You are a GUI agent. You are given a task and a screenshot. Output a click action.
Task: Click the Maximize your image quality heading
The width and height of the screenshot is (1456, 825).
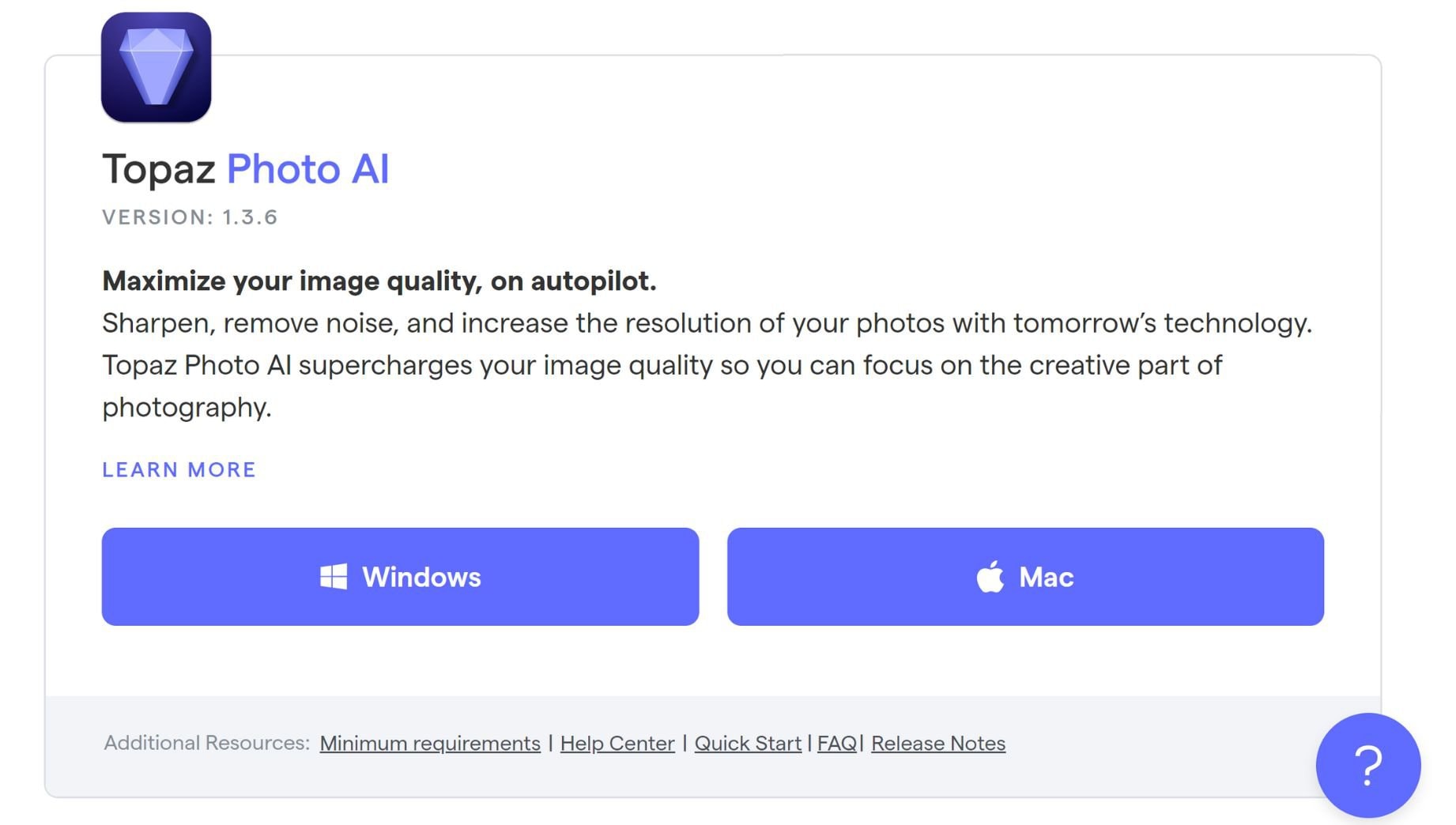(x=381, y=281)
